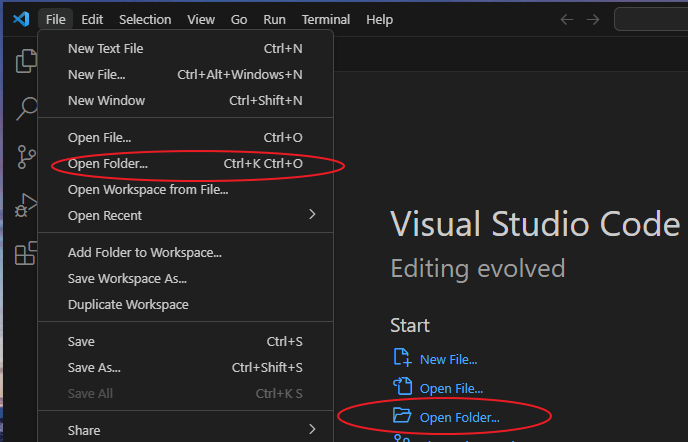This screenshot has width=688, height=442.
Task: Open the Extensions view
Action: [26, 253]
